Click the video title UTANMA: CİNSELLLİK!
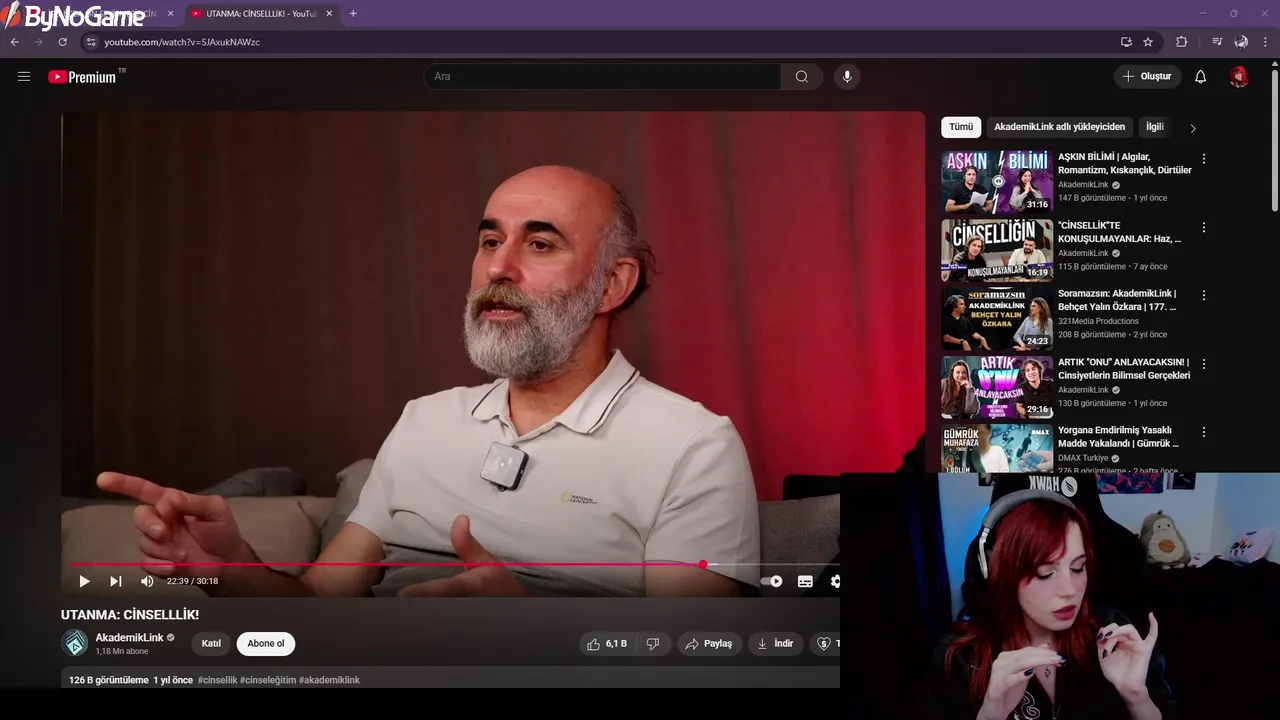This screenshot has width=1280, height=720. [x=130, y=615]
